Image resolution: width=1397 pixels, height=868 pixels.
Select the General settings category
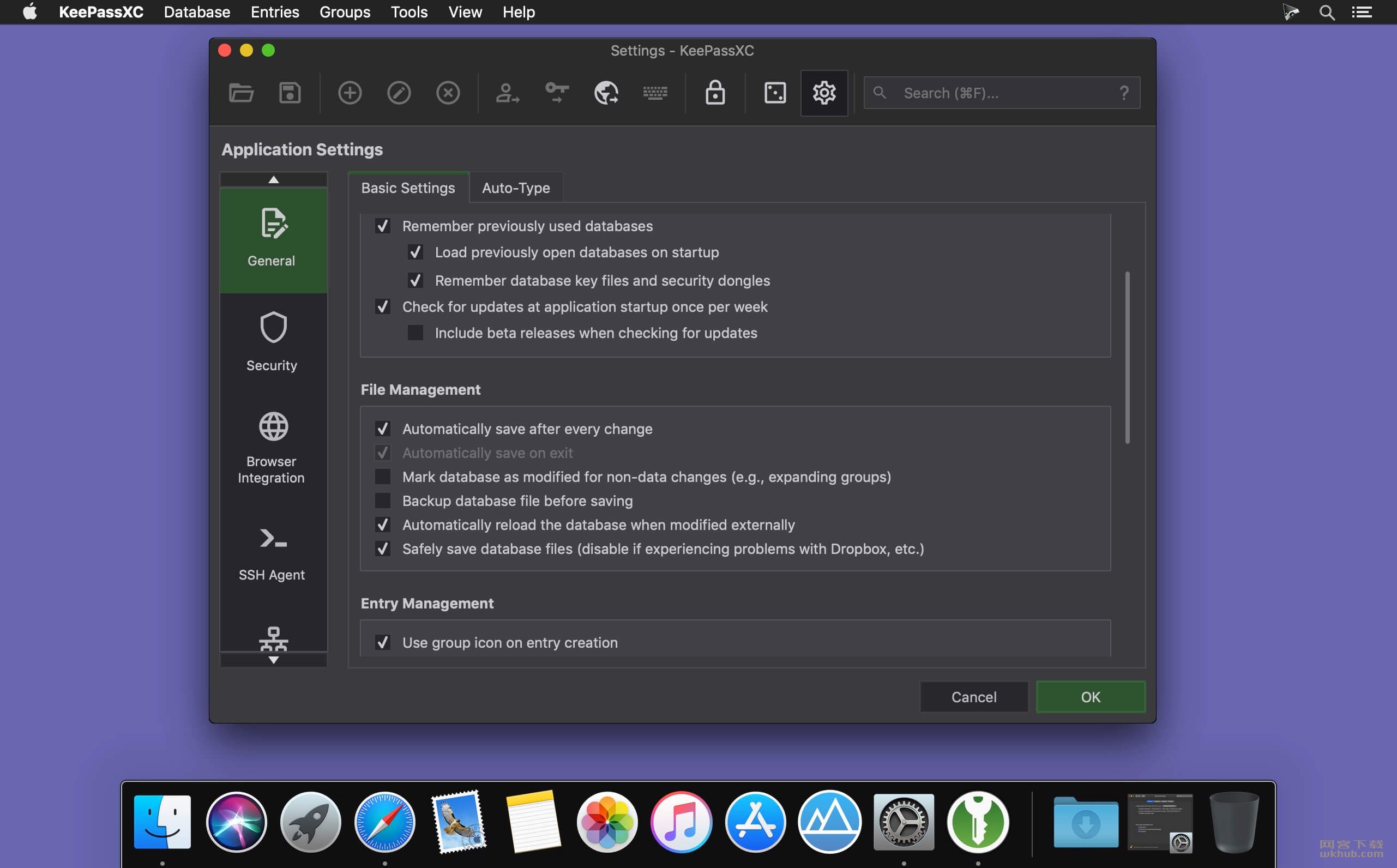(x=273, y=240)
